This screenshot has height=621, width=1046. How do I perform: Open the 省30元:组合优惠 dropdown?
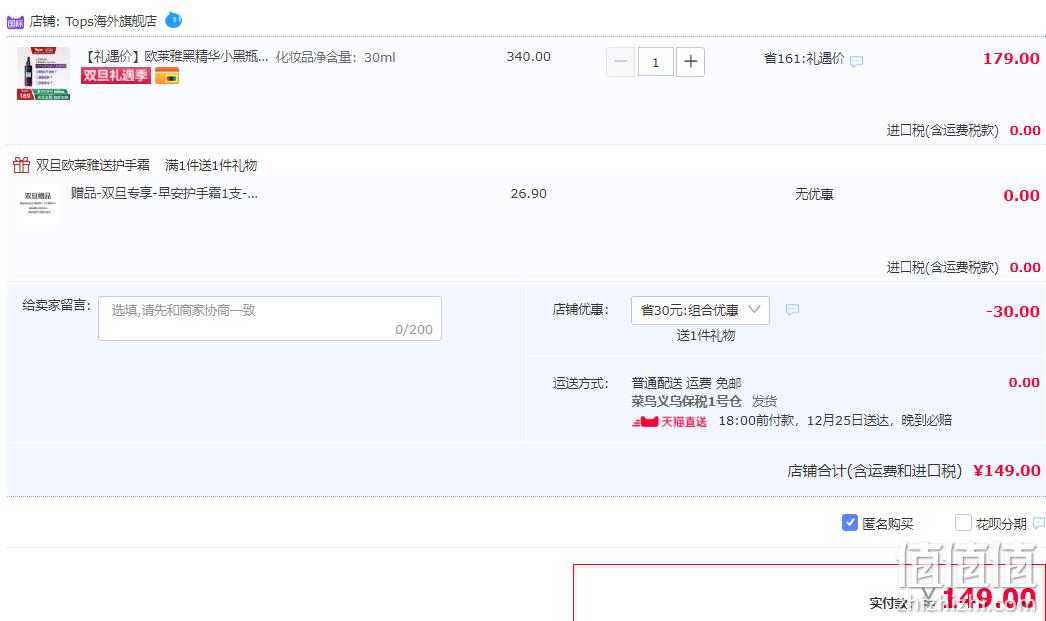700,310
